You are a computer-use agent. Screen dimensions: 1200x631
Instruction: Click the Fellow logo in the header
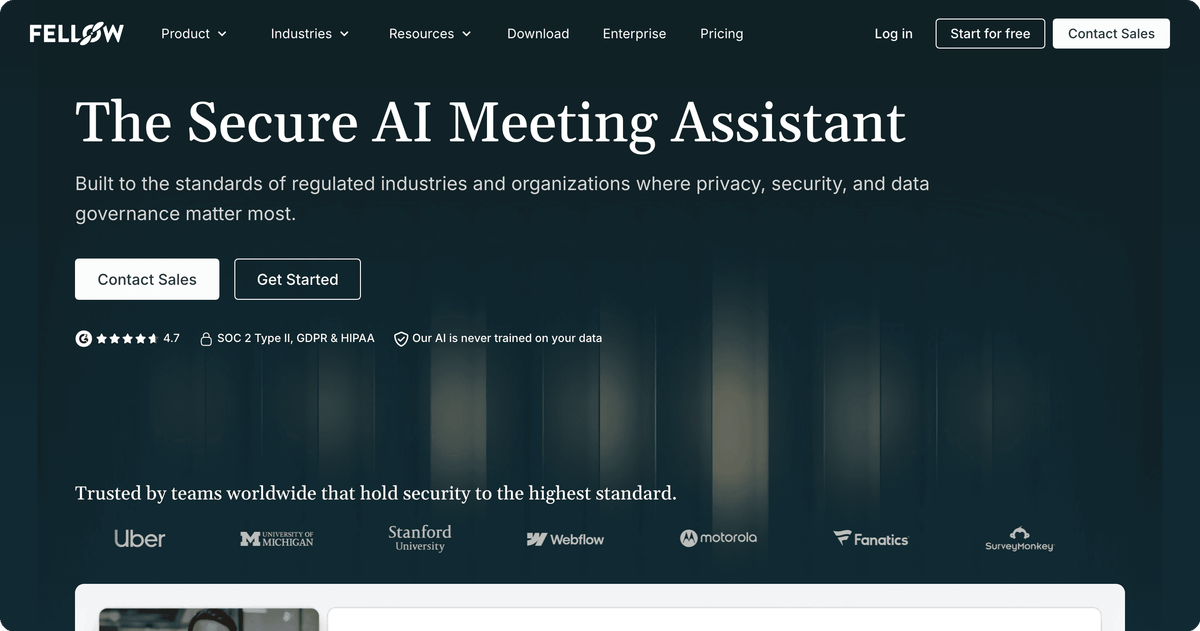[x=77, y=34]
